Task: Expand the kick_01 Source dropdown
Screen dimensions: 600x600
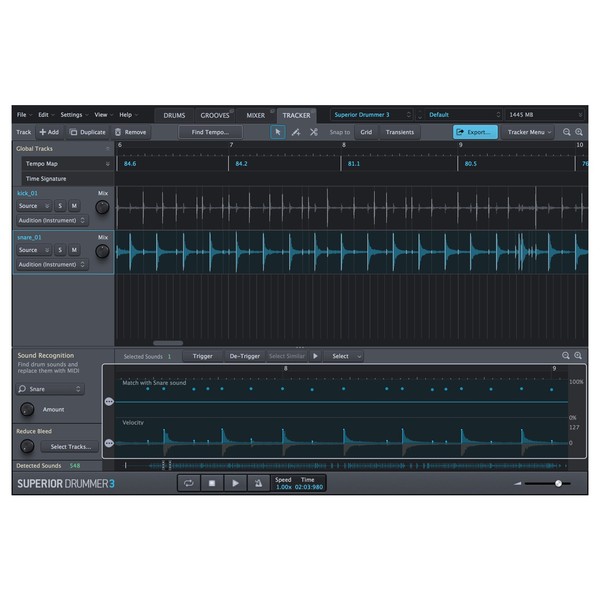Action: [33, 206]
